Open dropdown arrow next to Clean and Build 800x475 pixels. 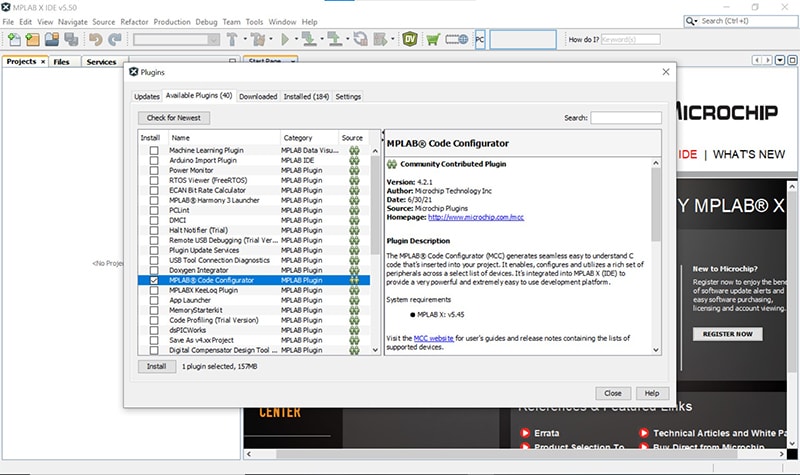270,39
